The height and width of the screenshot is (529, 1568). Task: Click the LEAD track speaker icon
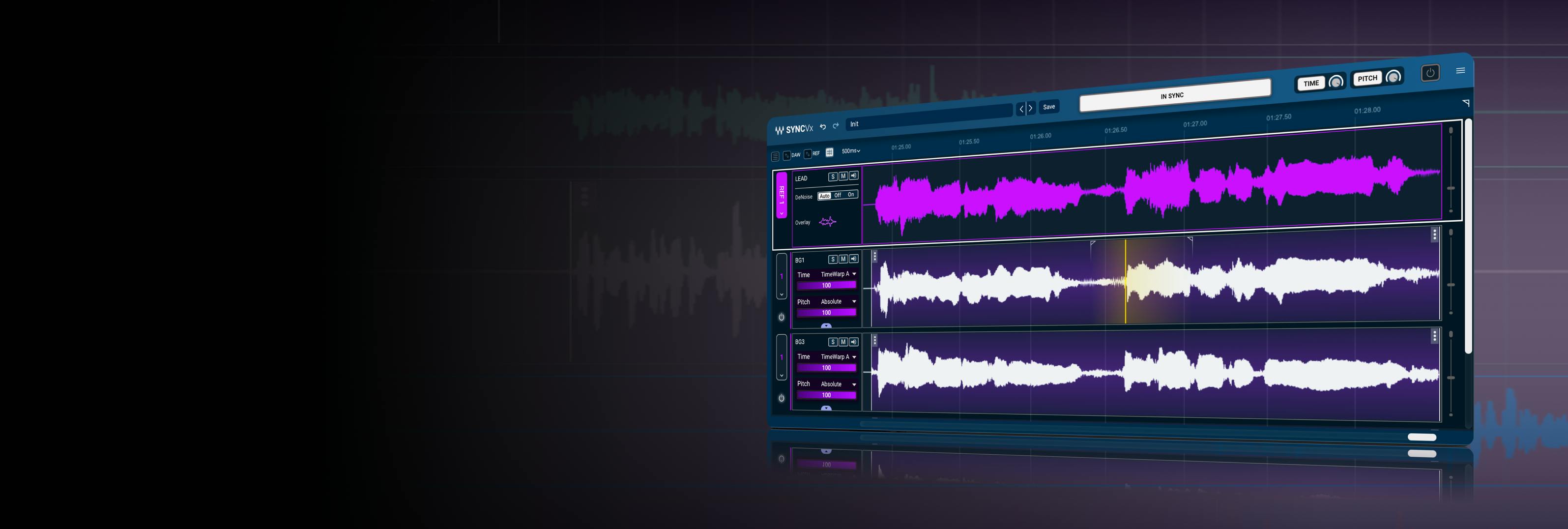coord(853,176)
